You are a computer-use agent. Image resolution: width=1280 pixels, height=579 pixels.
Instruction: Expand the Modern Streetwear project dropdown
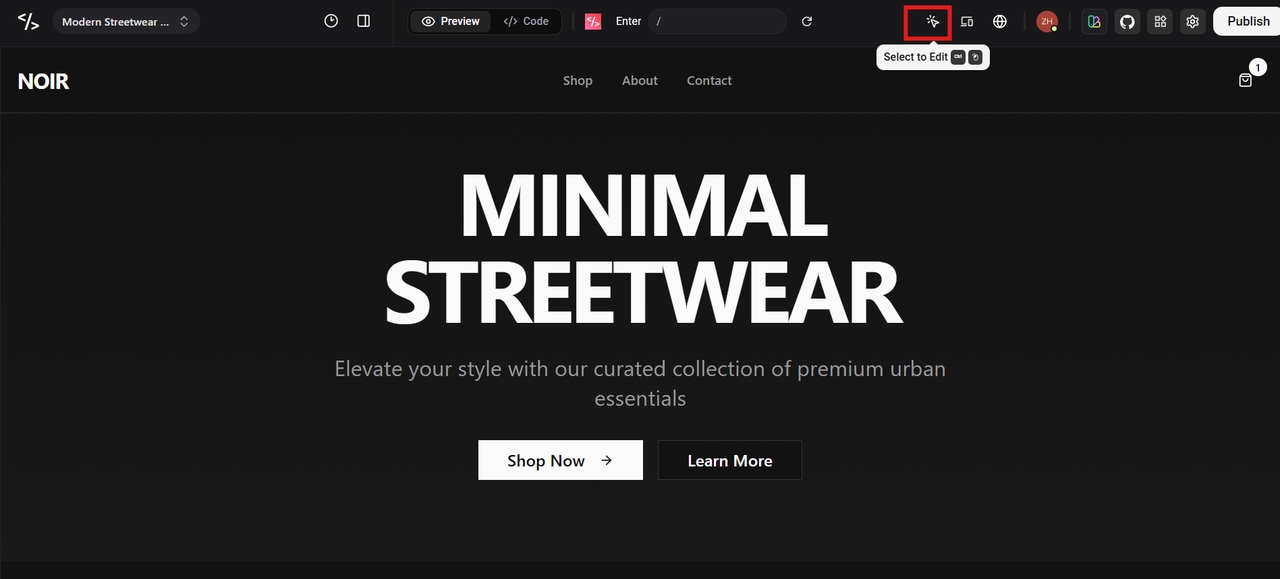[x=126, y=21]
